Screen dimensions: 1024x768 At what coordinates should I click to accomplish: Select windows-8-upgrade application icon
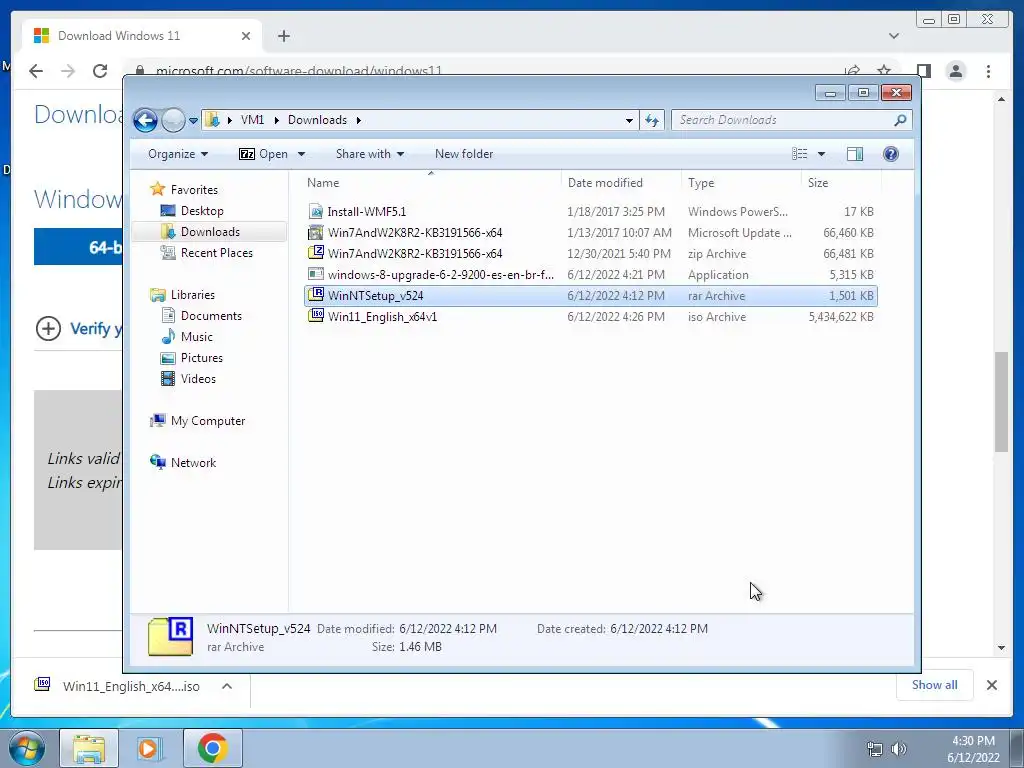pos(316,274)
